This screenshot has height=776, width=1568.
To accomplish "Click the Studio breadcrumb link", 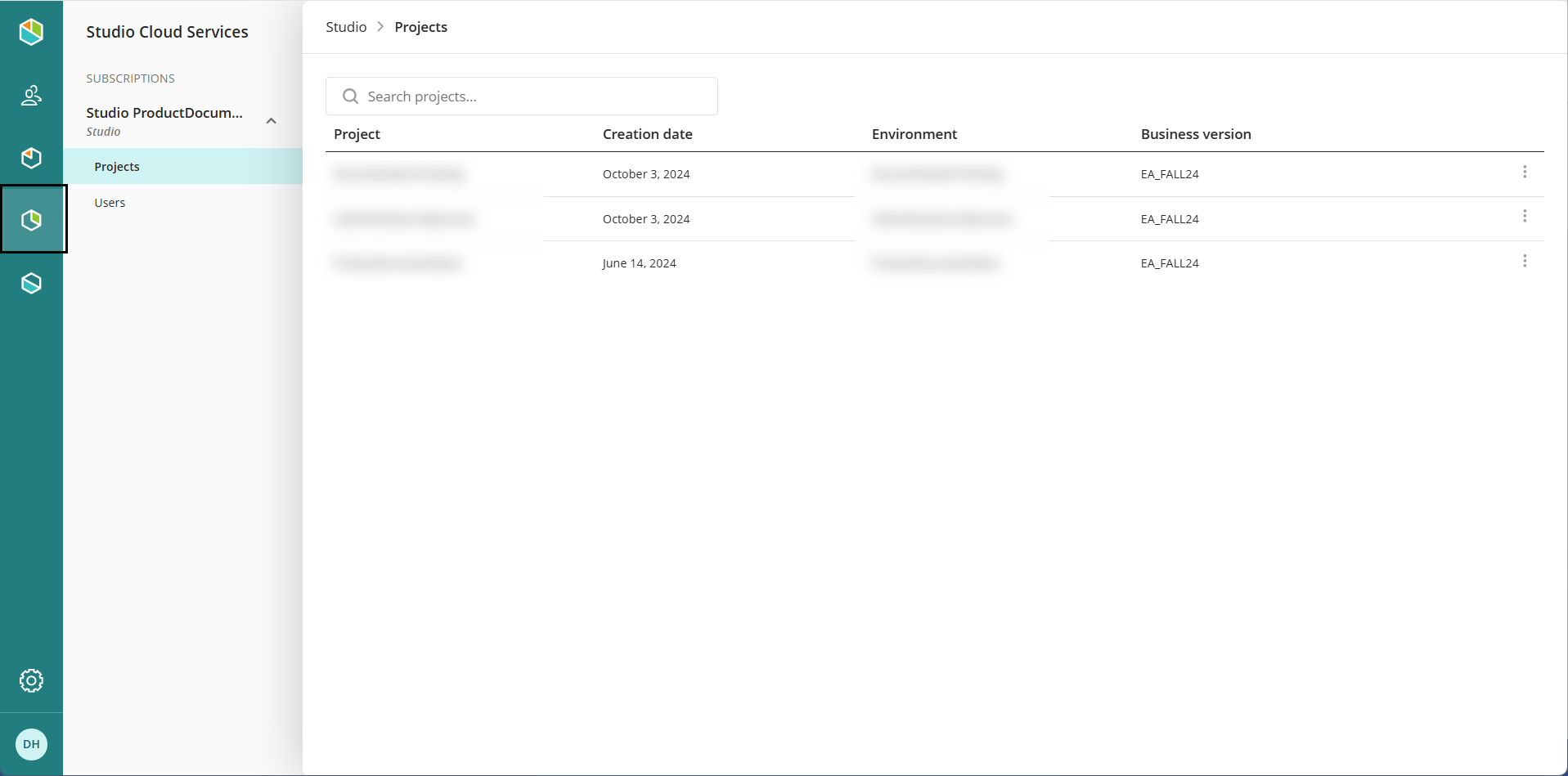I will click(346, 27).
